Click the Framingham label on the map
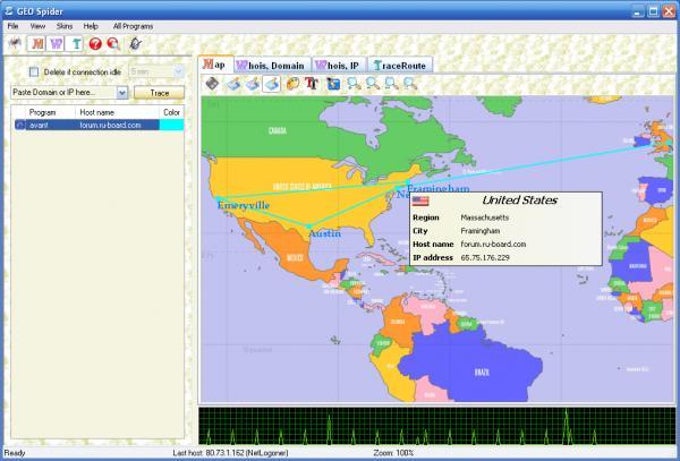 [x=438, y=189]
